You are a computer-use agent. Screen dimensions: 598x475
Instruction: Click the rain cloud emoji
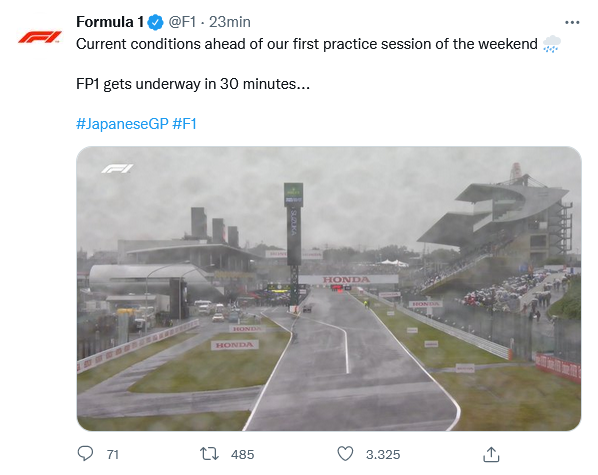coord(551,44)
